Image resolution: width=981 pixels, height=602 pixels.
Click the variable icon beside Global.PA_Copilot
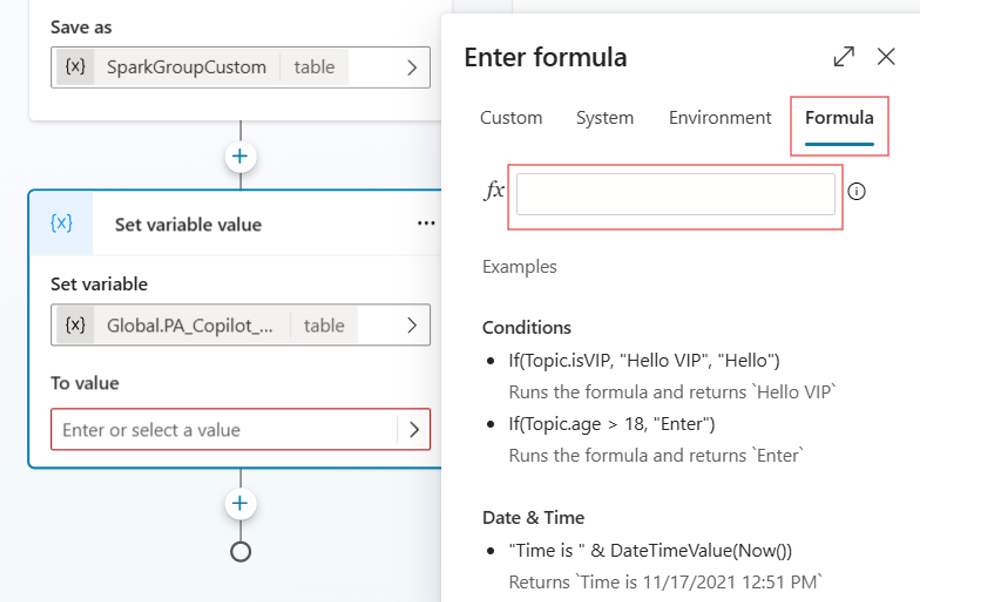tap(75, 325)
